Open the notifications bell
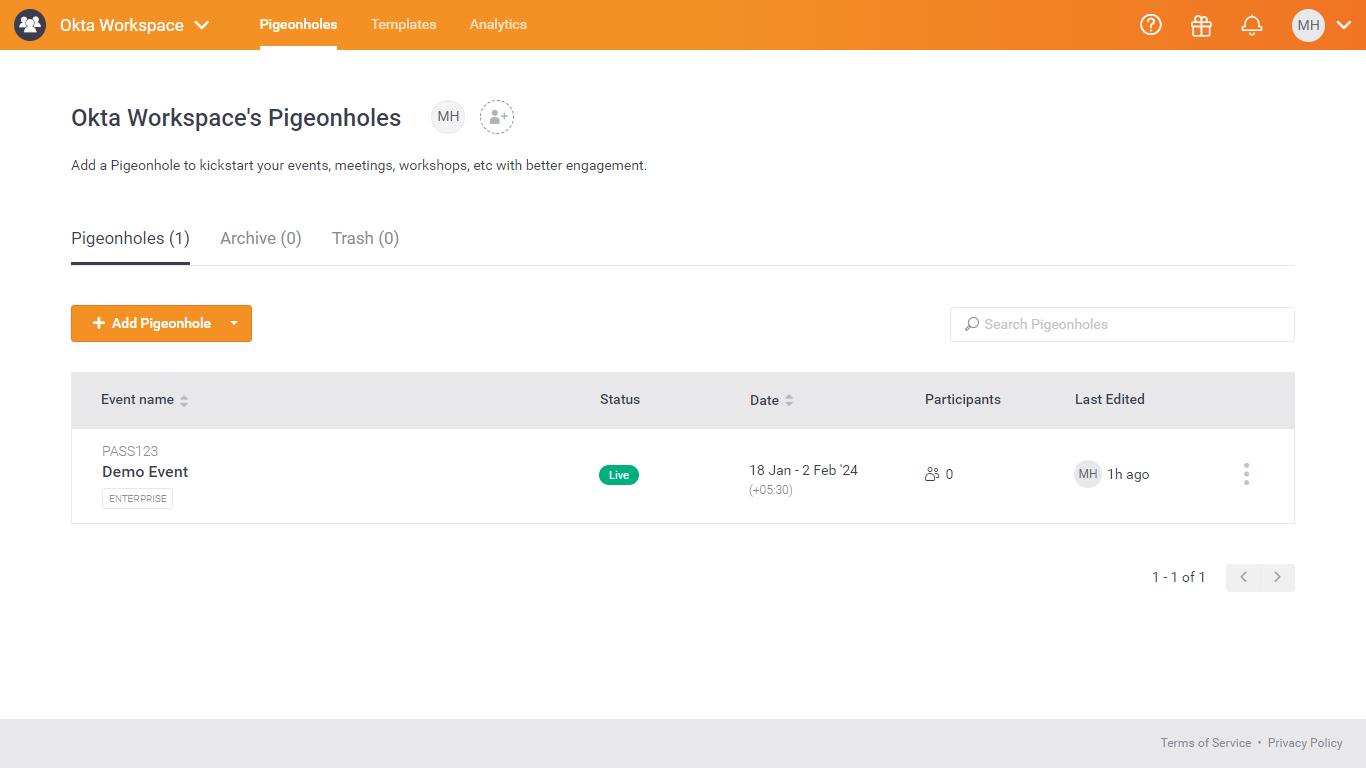 pyautogui.click(x=1251, y=25)
